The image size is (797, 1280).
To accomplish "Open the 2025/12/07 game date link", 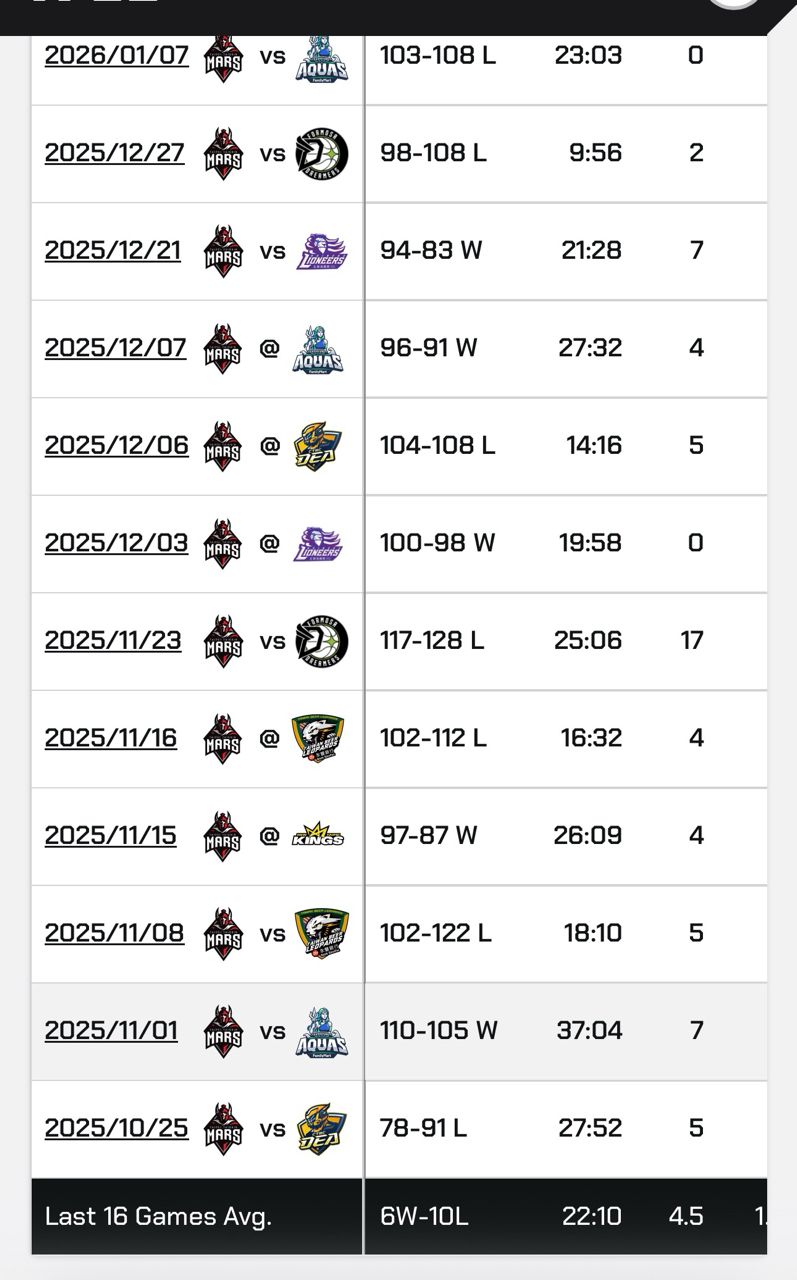I will tap(115, 347).
